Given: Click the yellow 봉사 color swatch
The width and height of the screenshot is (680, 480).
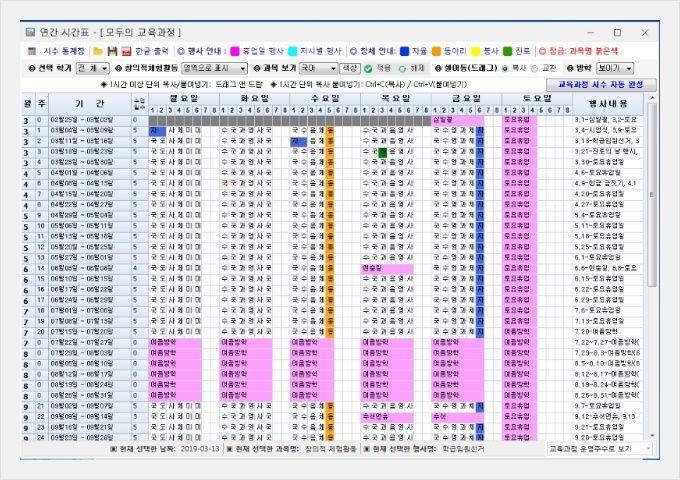Looking at the screenshot, I should (476, 51).
